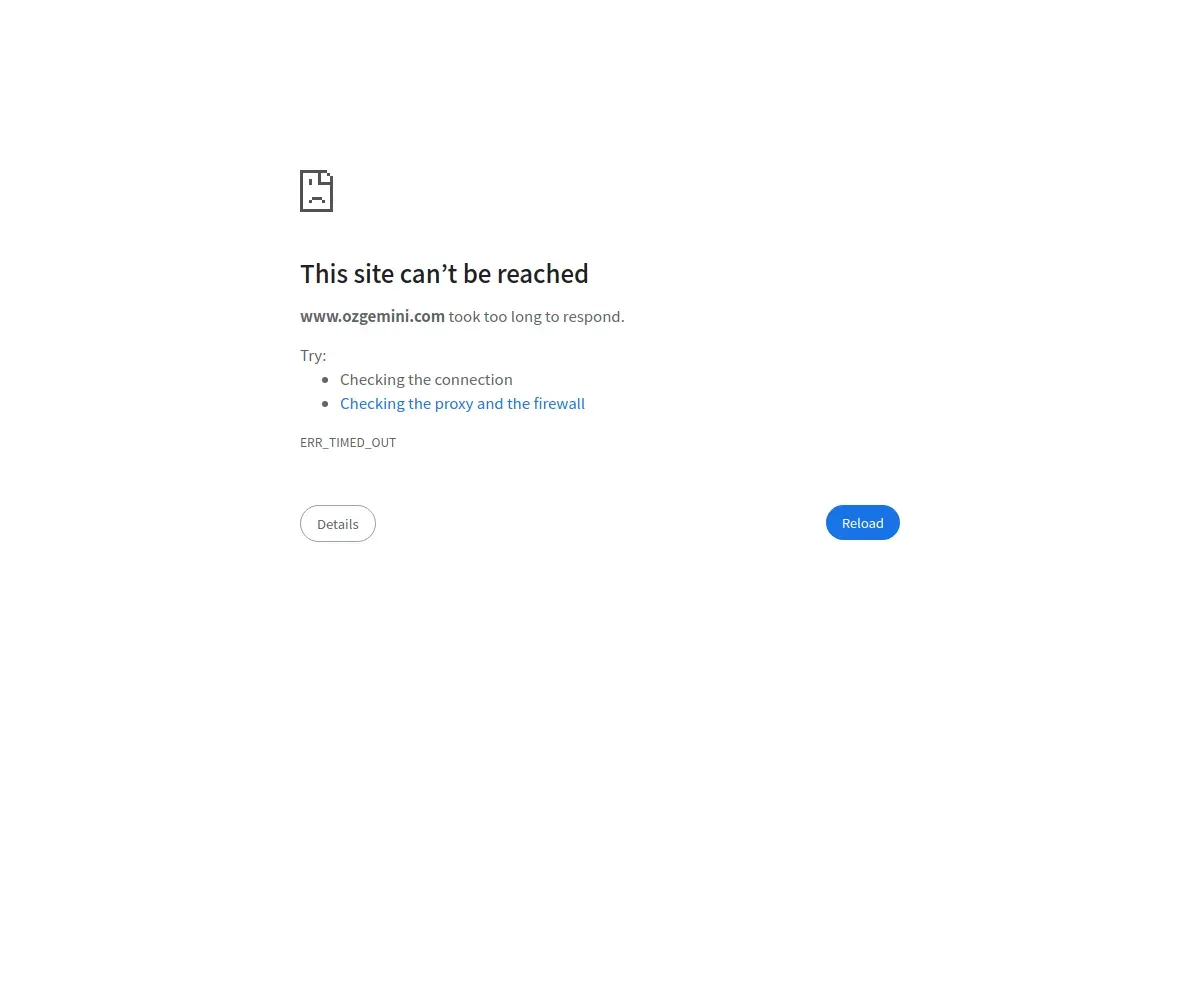Click the word 'can’t' in the heading

coord(427,274)
